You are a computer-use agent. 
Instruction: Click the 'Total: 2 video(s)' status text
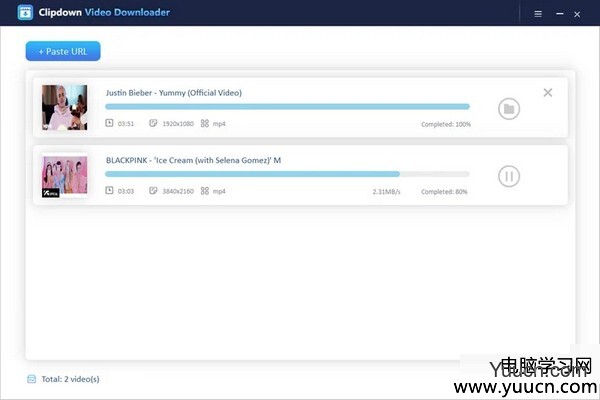click(x=70, y=379)
